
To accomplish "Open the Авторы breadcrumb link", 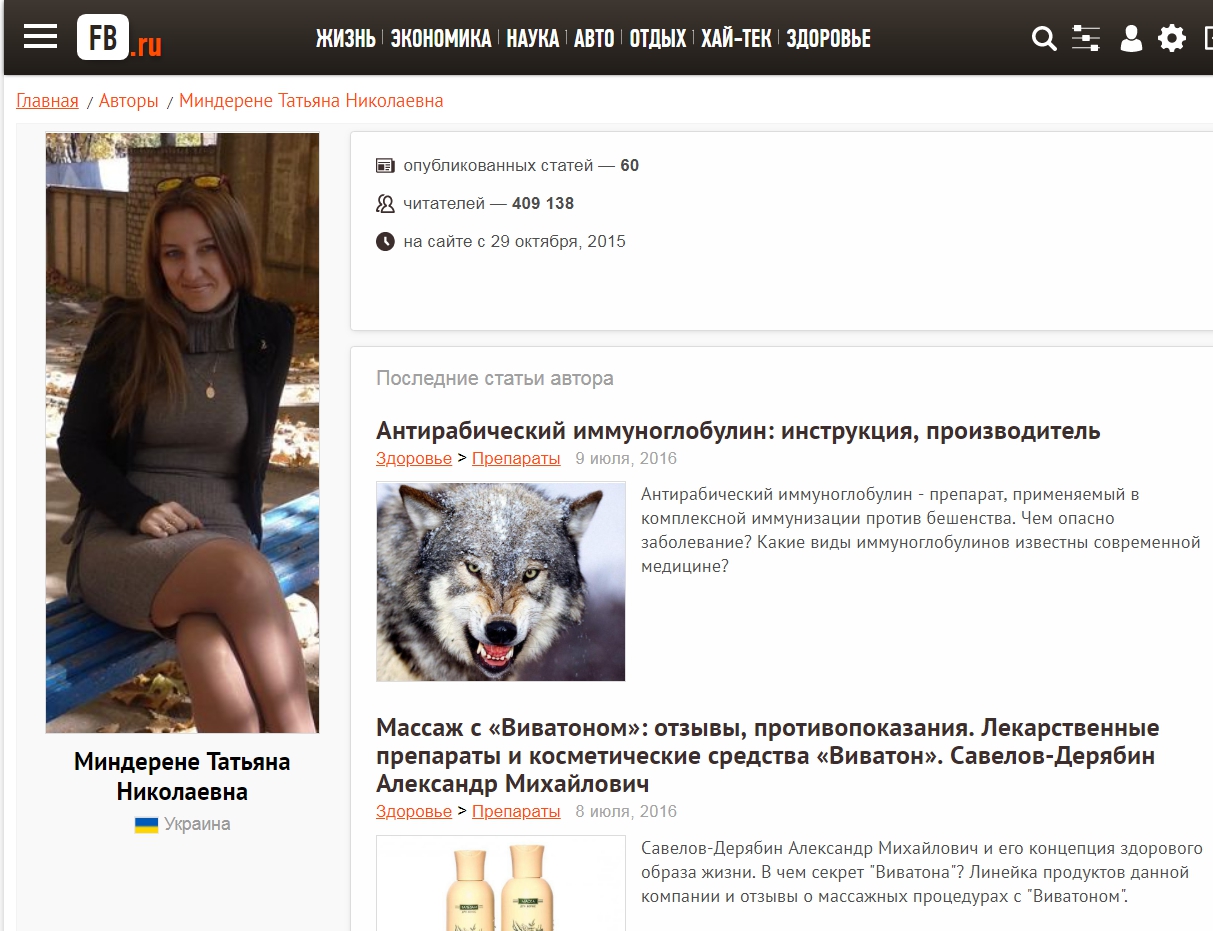I will pyautogui.click(x=129, y=101).
